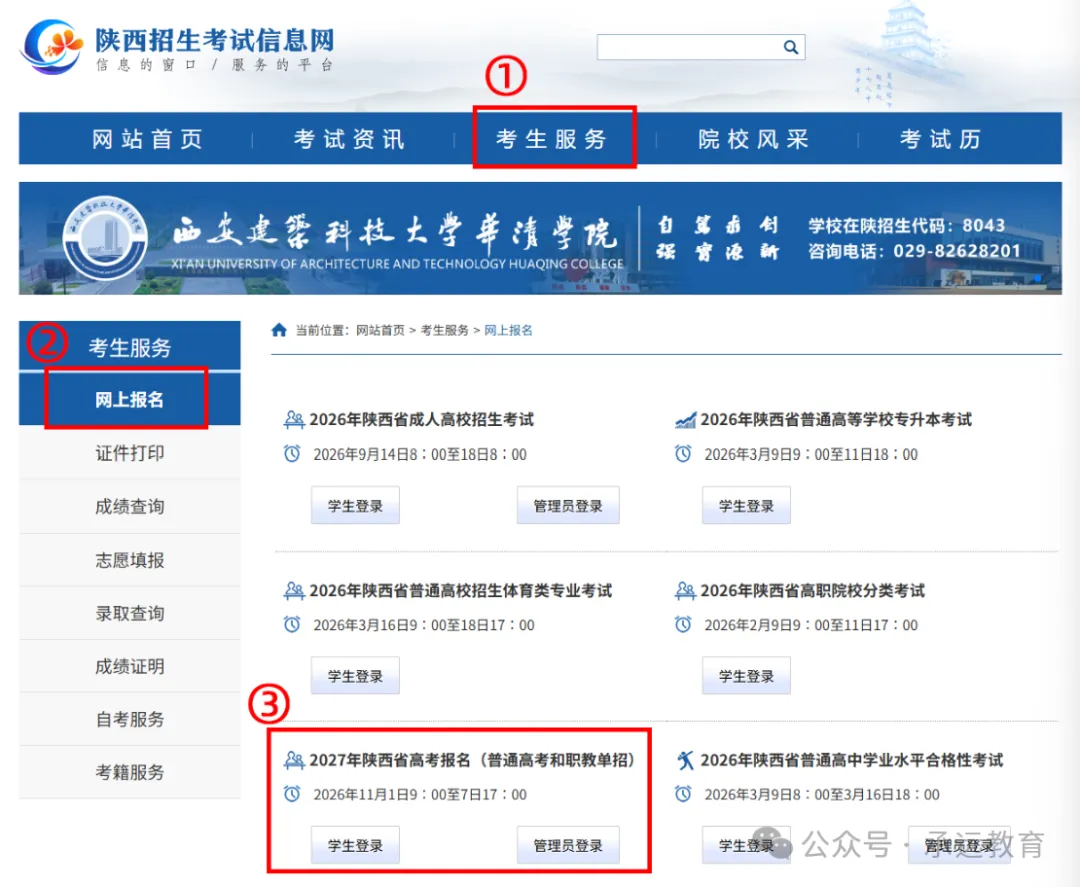Click 学生登录 for 高职院校分类考试
1080x887 pixels.
[x=747, y=676]
